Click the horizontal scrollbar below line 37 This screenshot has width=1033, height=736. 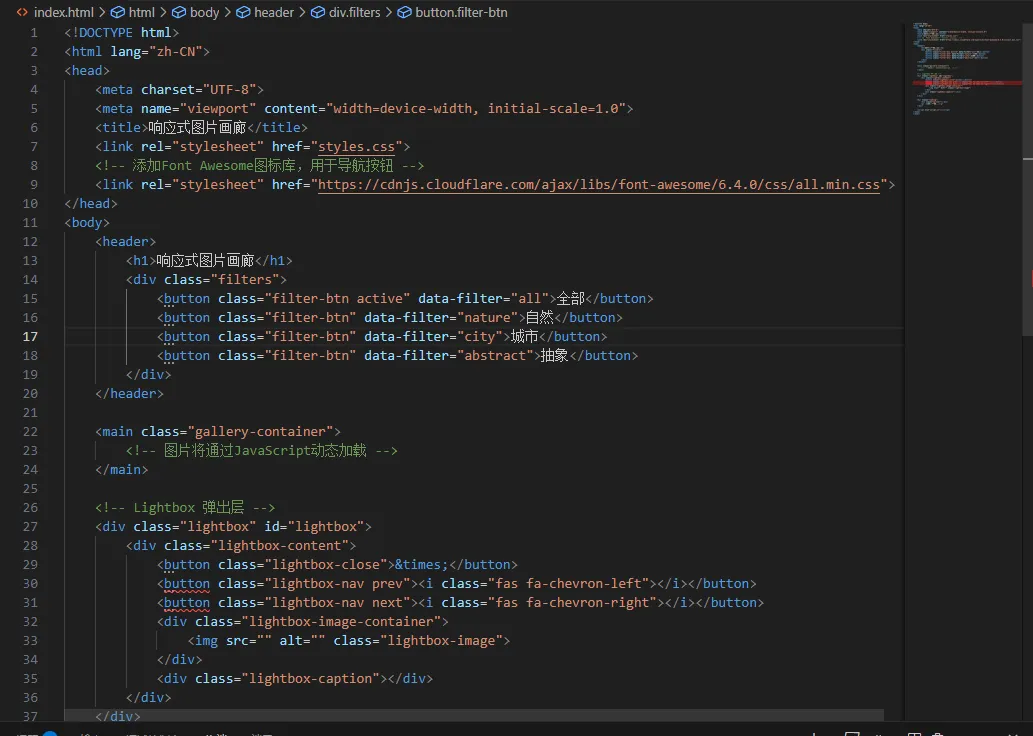tap(474, 715)
